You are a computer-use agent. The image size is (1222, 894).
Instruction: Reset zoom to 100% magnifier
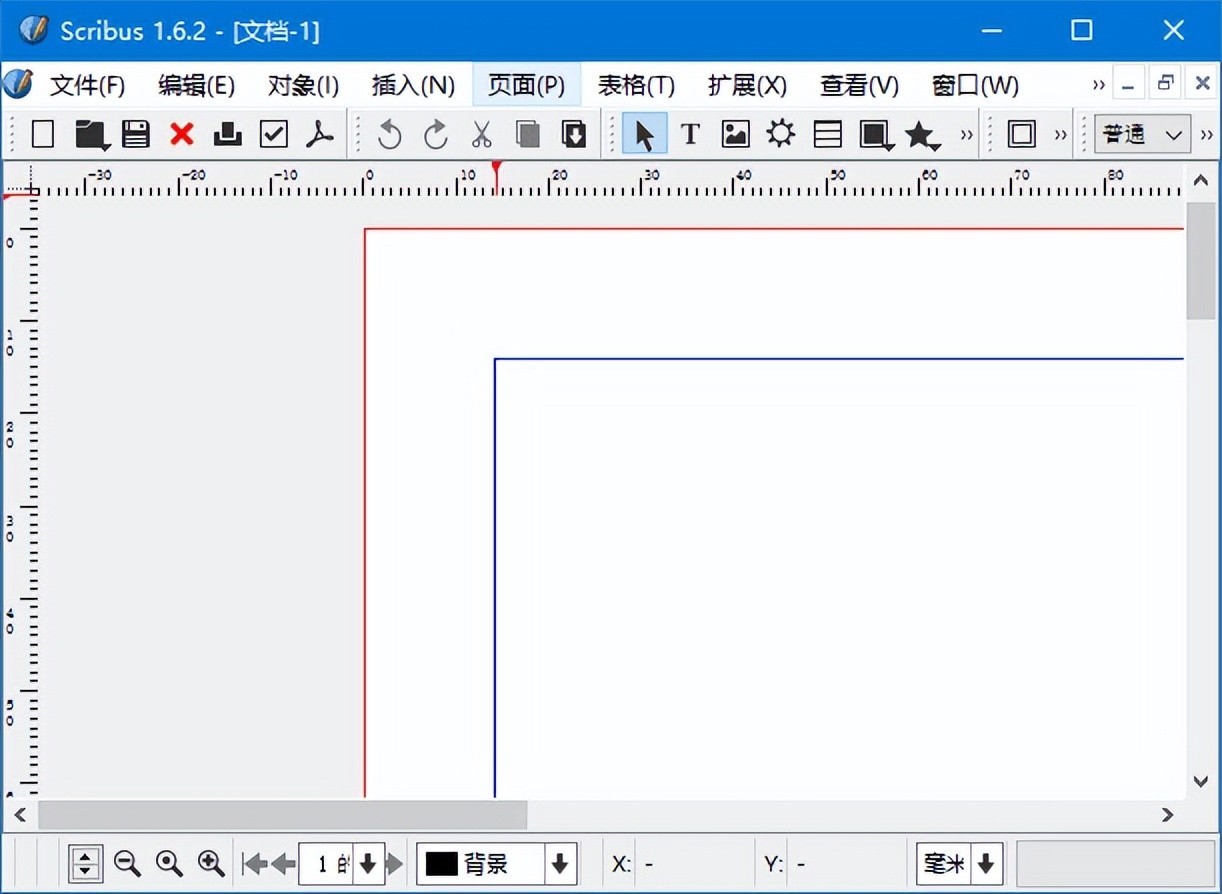(x=169, y=863)
